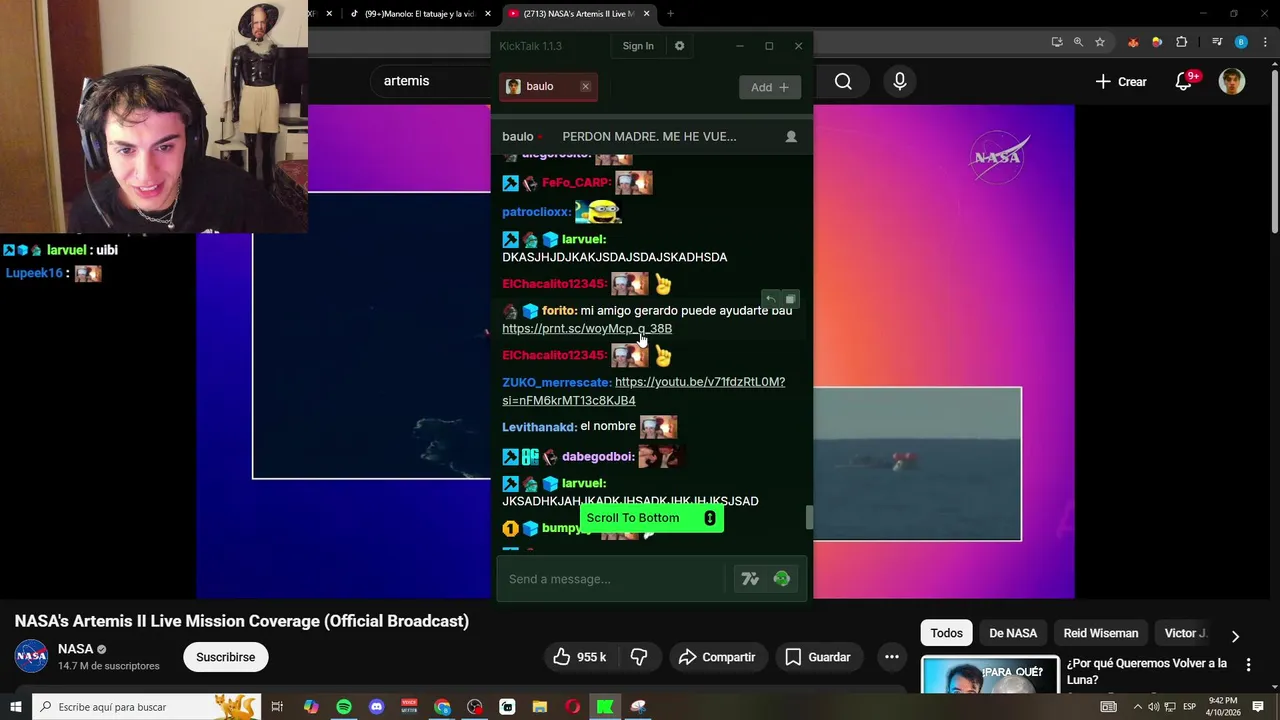
Task: Click install app icon in address bar
Action: point(1057,42)
